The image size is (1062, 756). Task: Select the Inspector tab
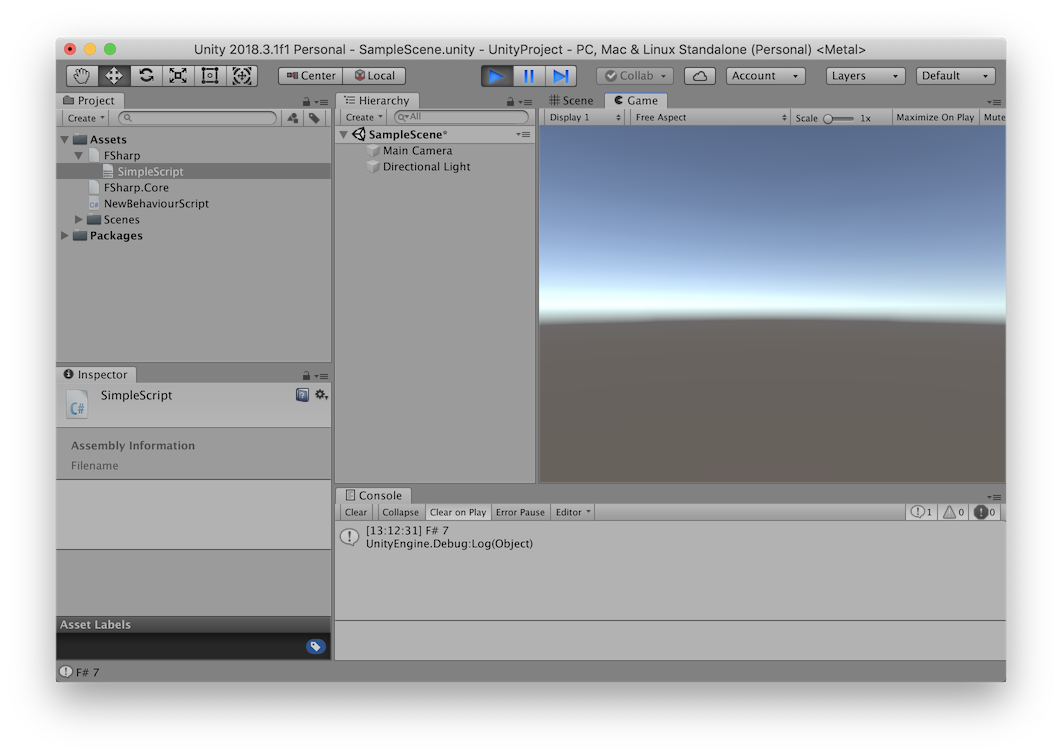95,375
